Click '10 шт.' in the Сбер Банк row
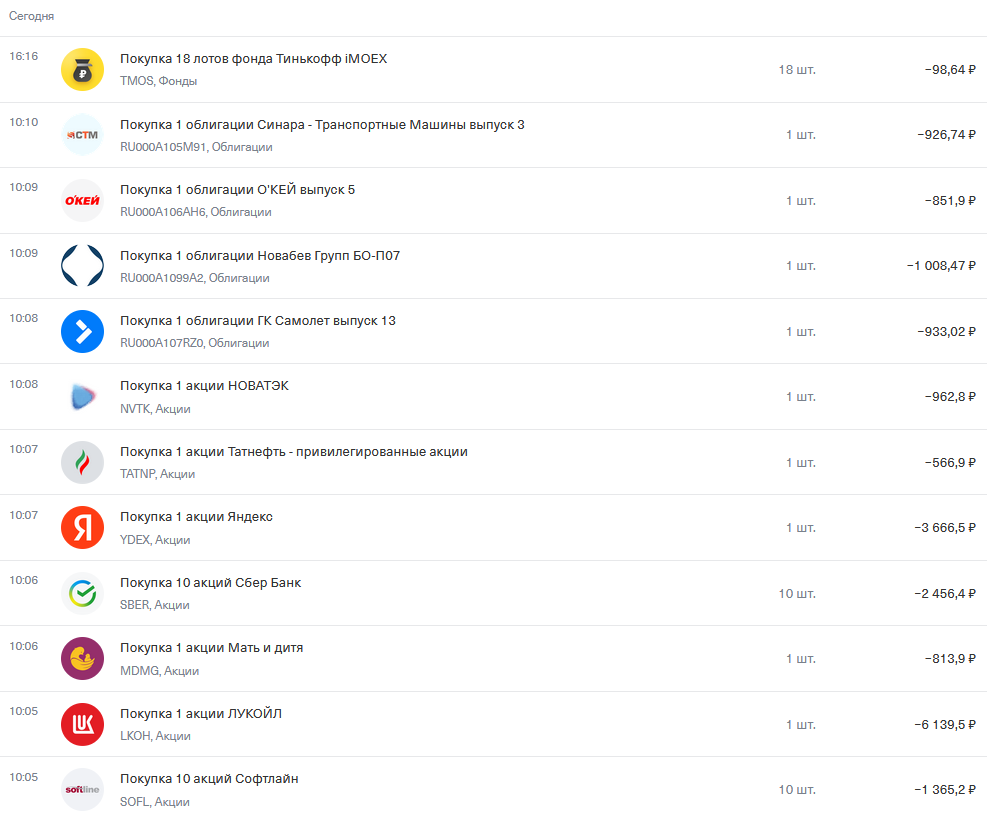Screen dimensions: 1005x821 pyautogui.click(x=797, y=593)
